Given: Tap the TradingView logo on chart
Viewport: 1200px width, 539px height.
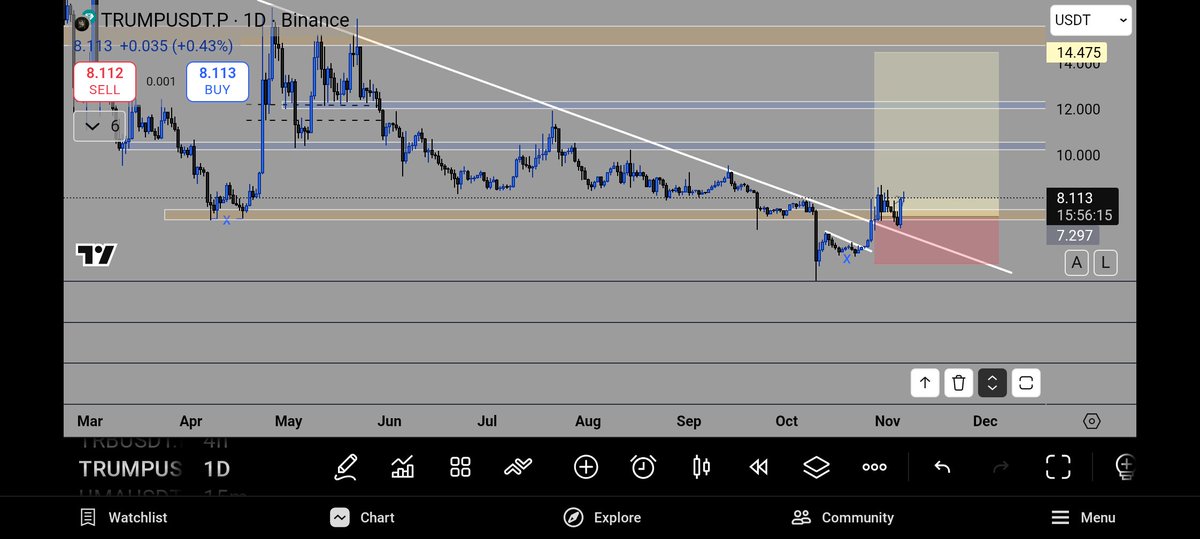Looking at the screenshot, I should click(x=96, y=254).
